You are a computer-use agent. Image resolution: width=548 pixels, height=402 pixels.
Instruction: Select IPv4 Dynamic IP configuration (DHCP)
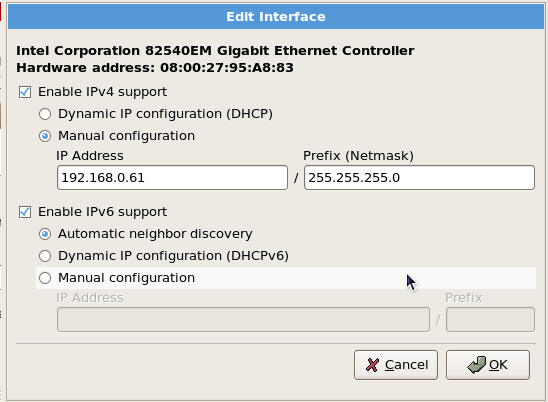(45, 114)
